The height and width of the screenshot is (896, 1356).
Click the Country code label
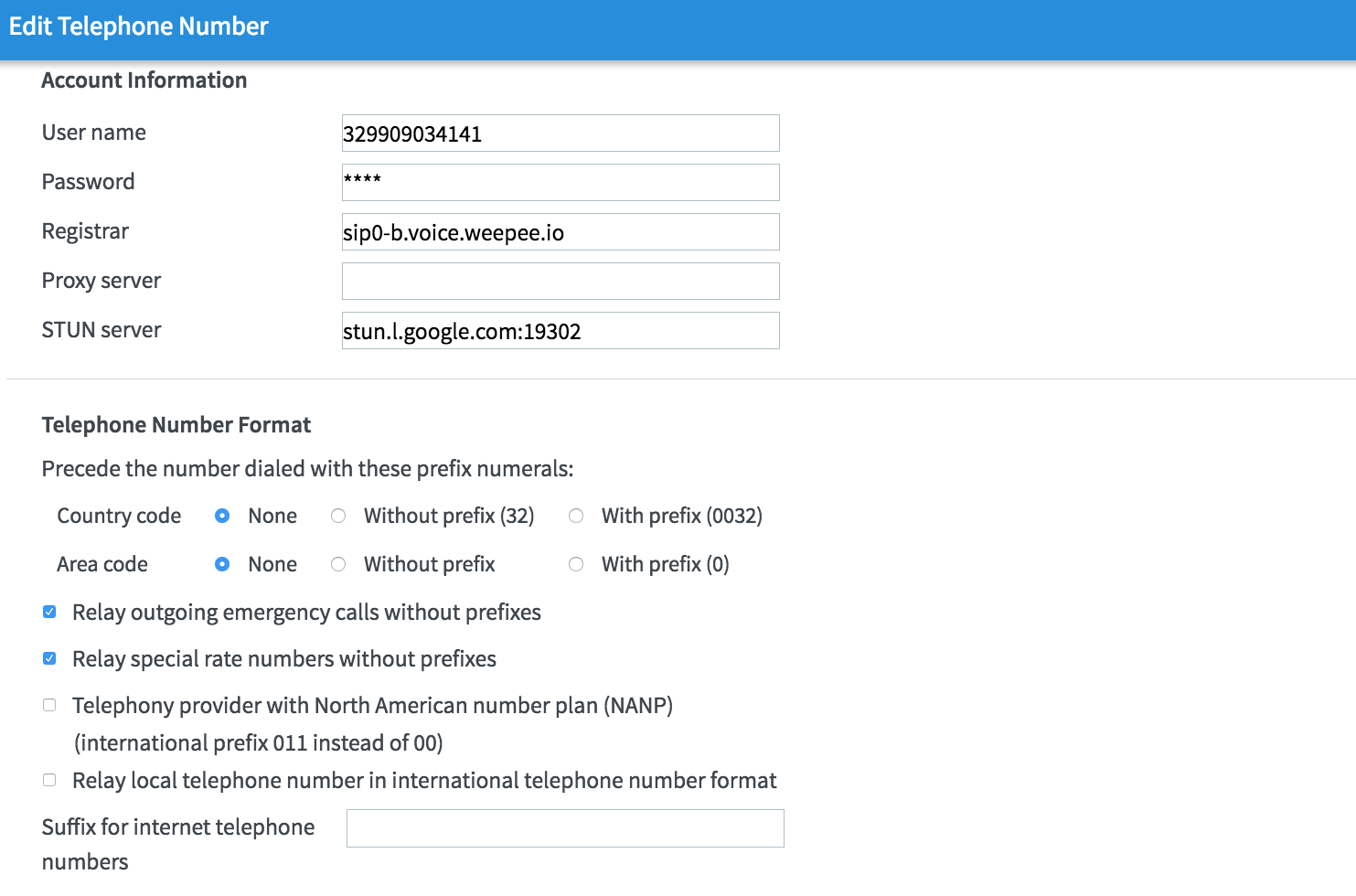point(119,516)
